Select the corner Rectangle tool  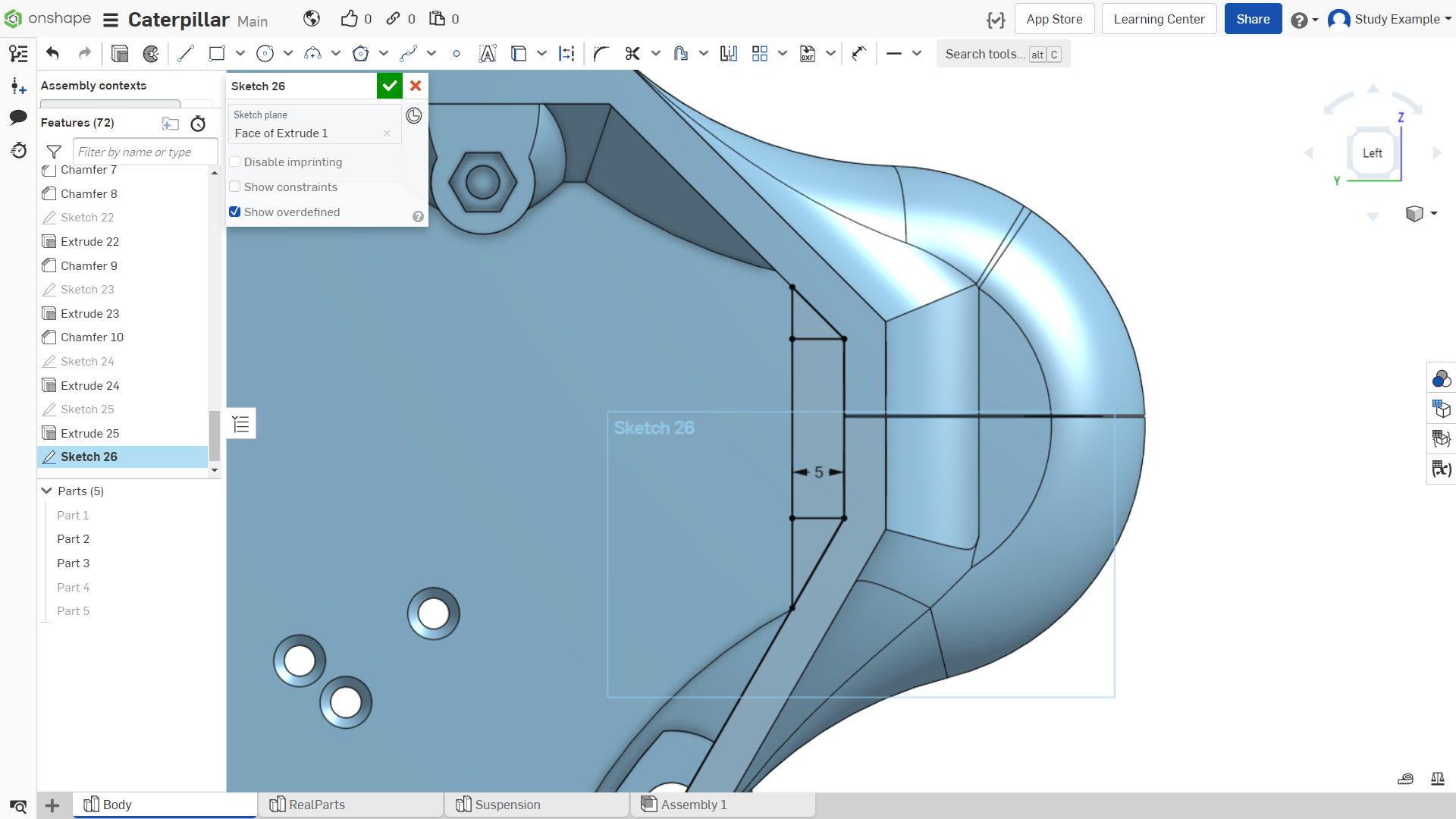pos(217,54)
